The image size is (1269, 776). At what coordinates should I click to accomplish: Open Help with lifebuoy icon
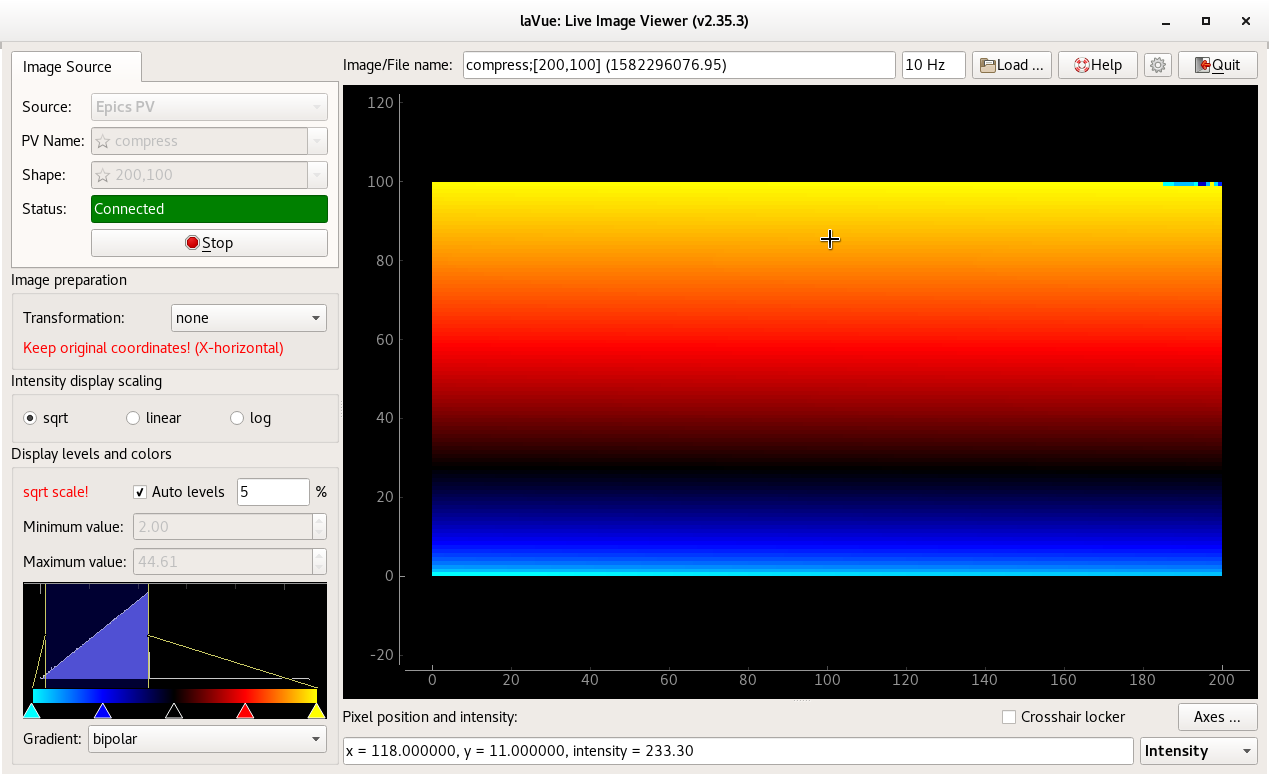tap(1097, 65)
